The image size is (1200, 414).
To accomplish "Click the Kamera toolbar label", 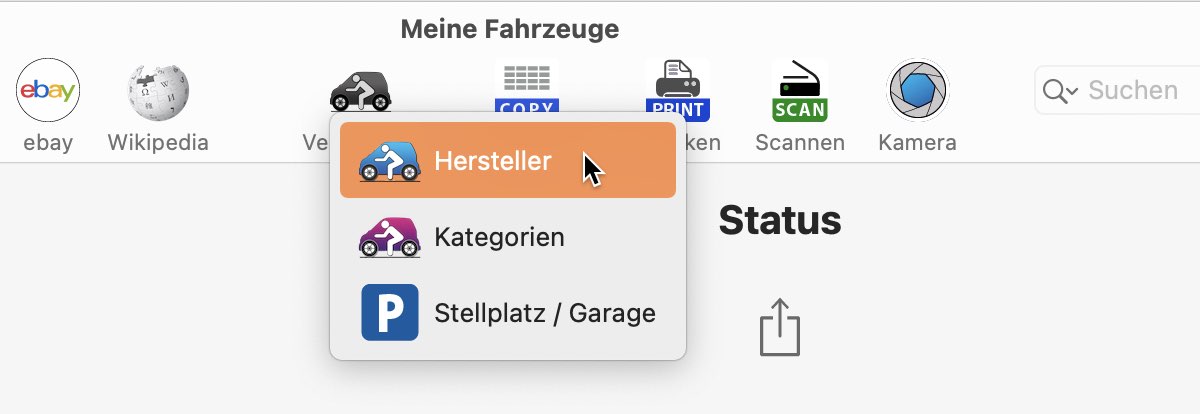I will [918, 143].
